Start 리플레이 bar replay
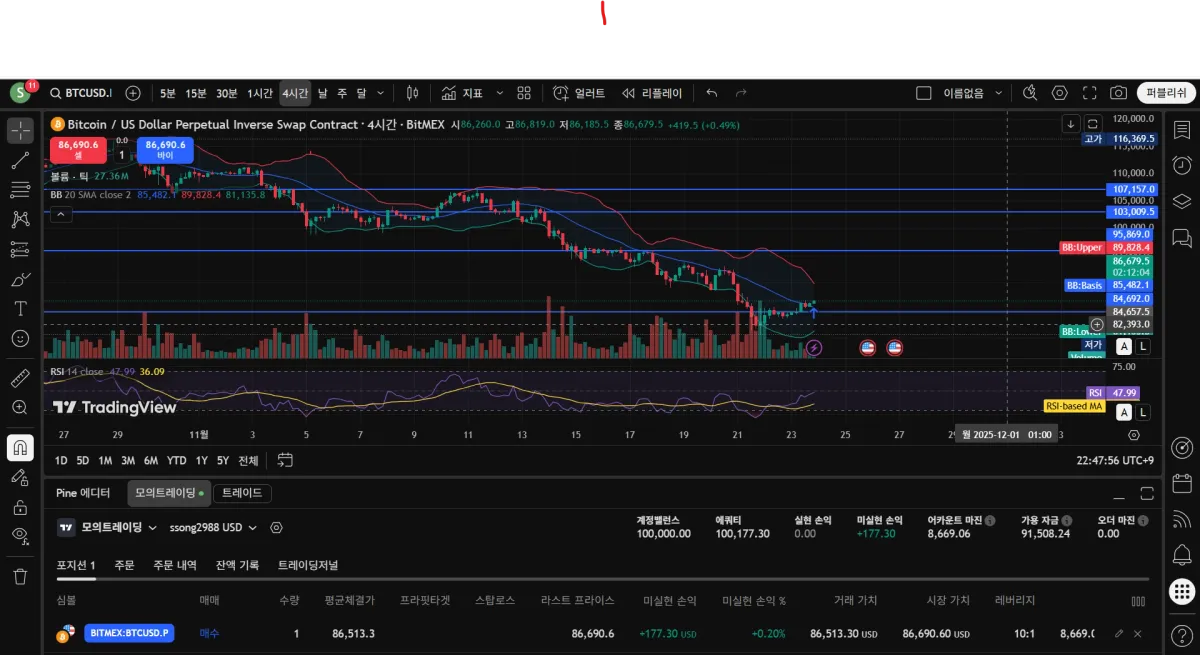 [x=652, y=93]
